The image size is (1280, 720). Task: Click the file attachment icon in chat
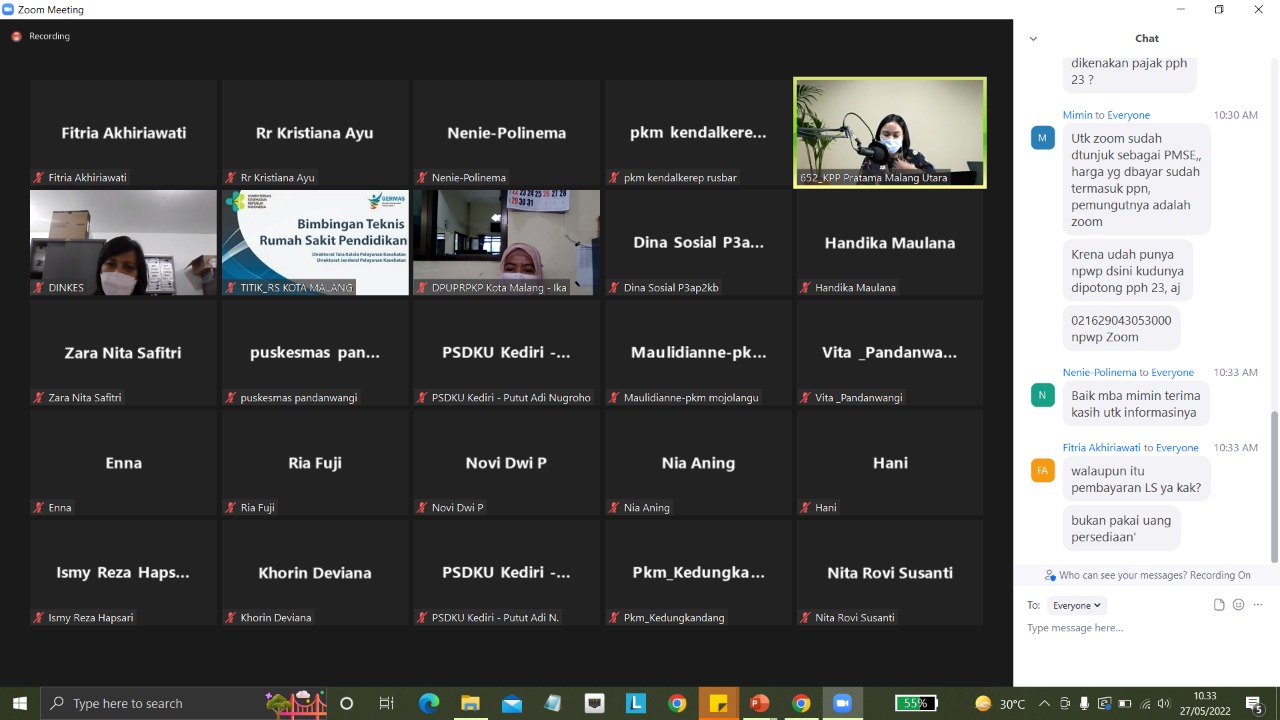pos(1218,605)
